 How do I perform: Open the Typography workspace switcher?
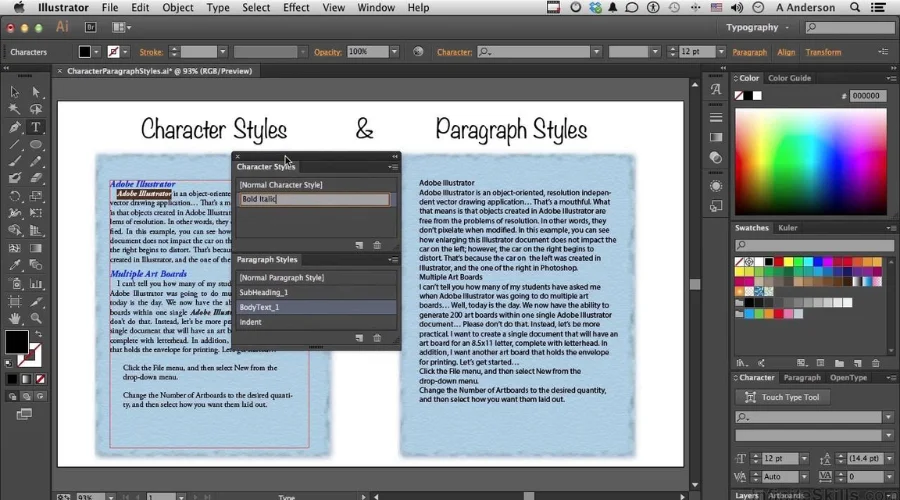tap(786, 27)
